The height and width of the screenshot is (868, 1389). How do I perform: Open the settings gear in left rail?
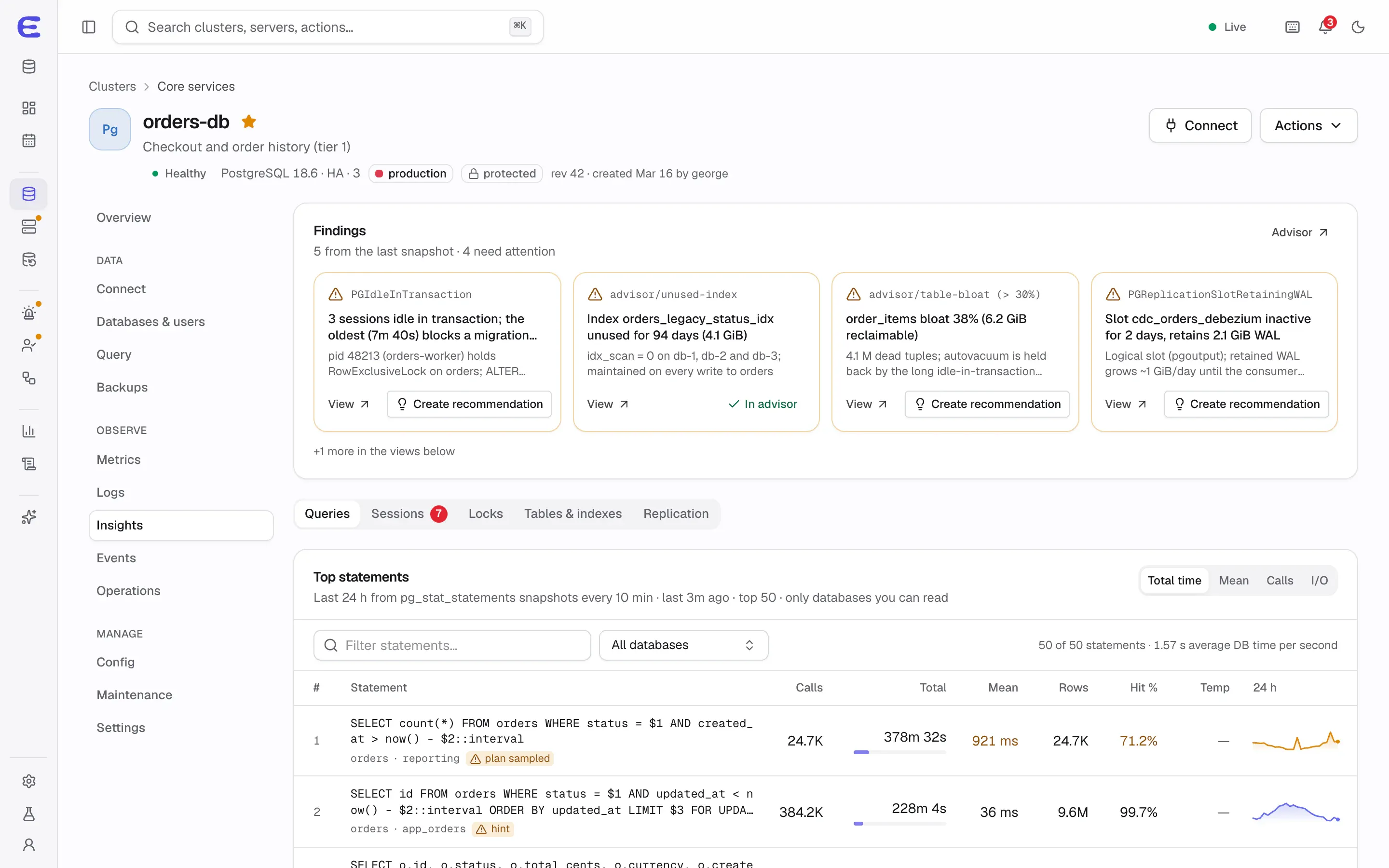click(x=29, y=781)
